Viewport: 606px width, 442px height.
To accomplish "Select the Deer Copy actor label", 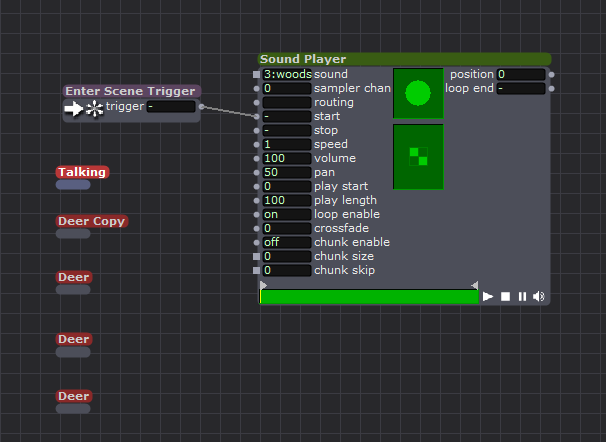I will click(92, 221).
